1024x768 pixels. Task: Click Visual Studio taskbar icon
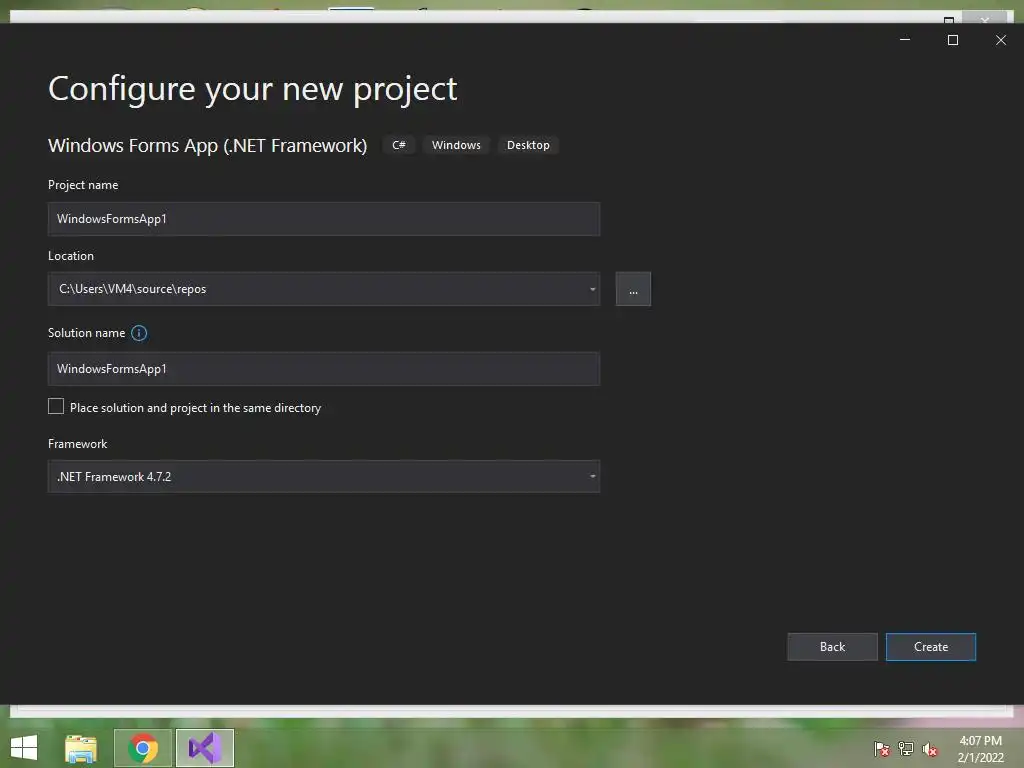pyautogui.click(x=205, y=748)
